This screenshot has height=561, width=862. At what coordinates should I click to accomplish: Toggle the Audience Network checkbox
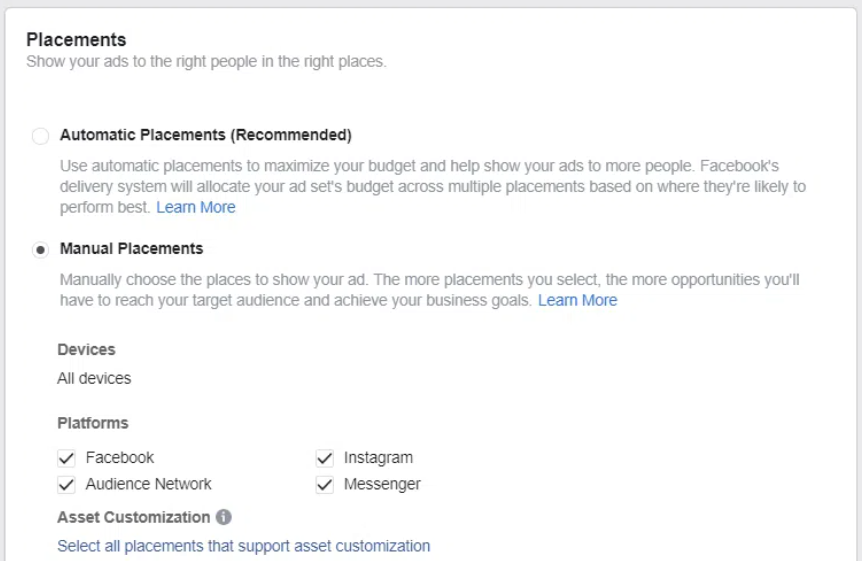tap(67, 485)
